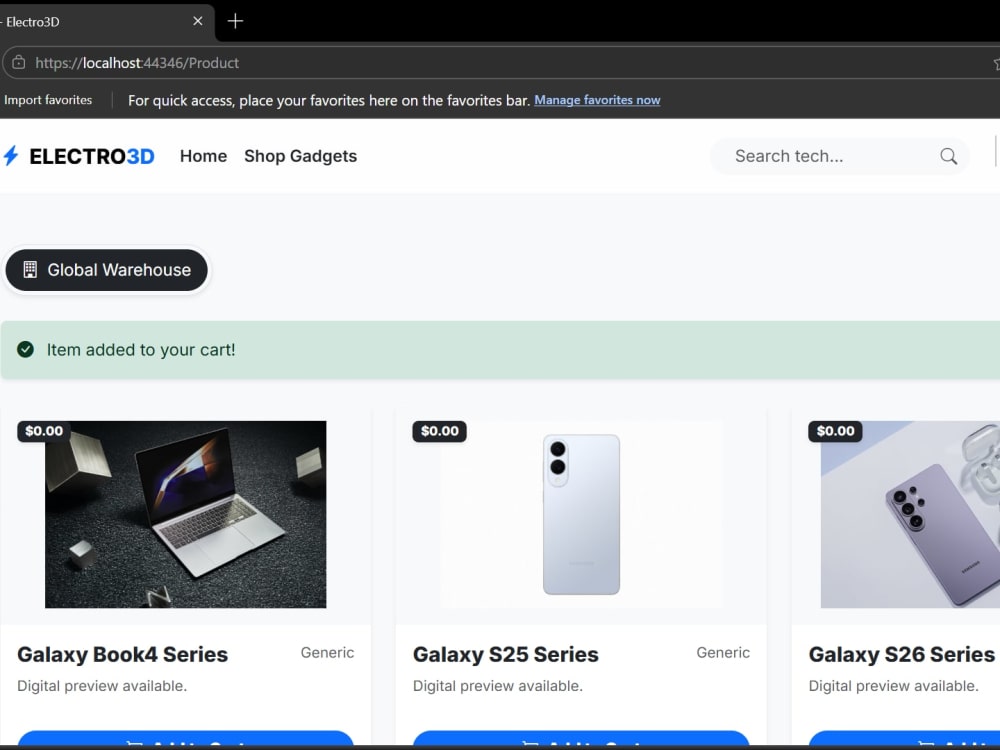Click the browser address bar URL

[x=137, y=62]
